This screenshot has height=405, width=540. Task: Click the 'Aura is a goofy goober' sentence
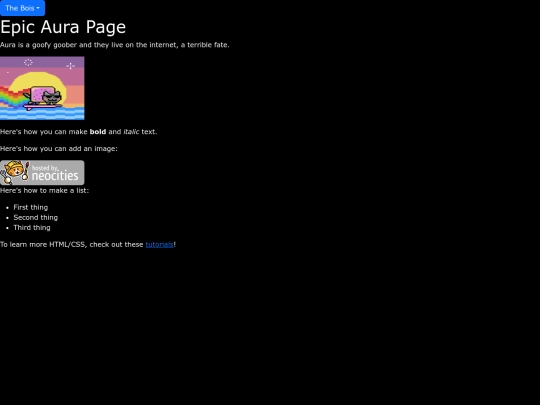(115, 45)
